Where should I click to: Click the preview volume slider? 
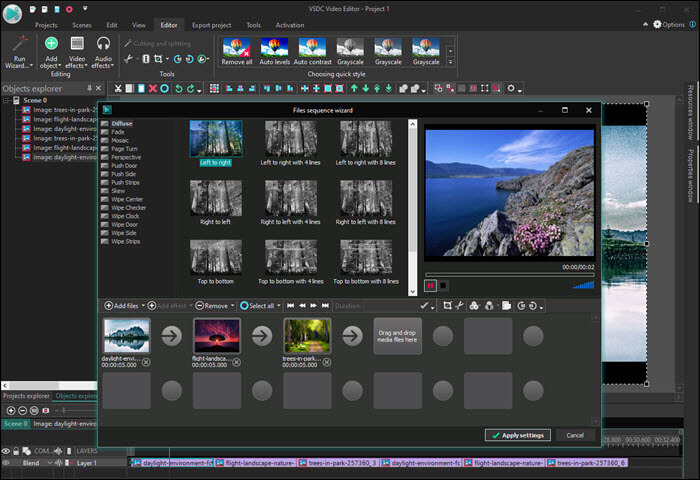(583, 285)
